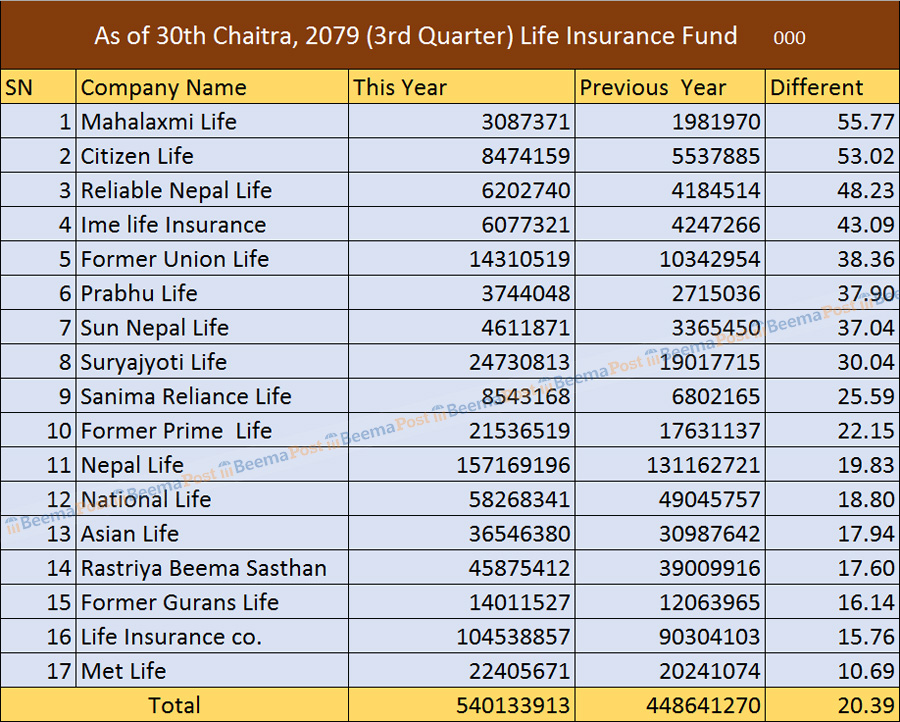Select the Former Union Life cell
The height and width of the screenshot is (722, 900).
(x=175, y=259)
